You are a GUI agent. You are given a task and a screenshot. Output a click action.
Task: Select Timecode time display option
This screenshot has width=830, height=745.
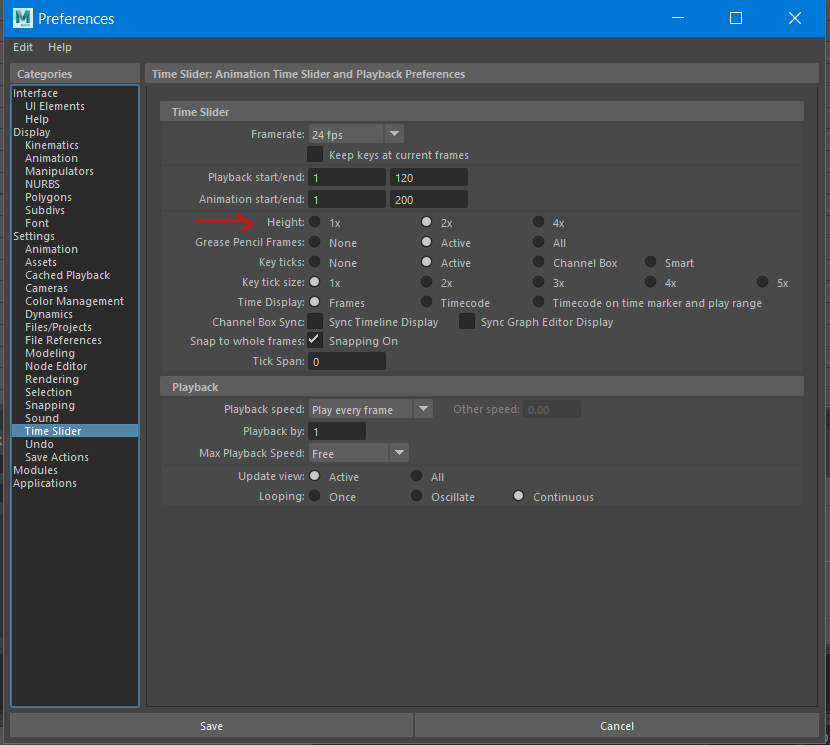point(427,302)
